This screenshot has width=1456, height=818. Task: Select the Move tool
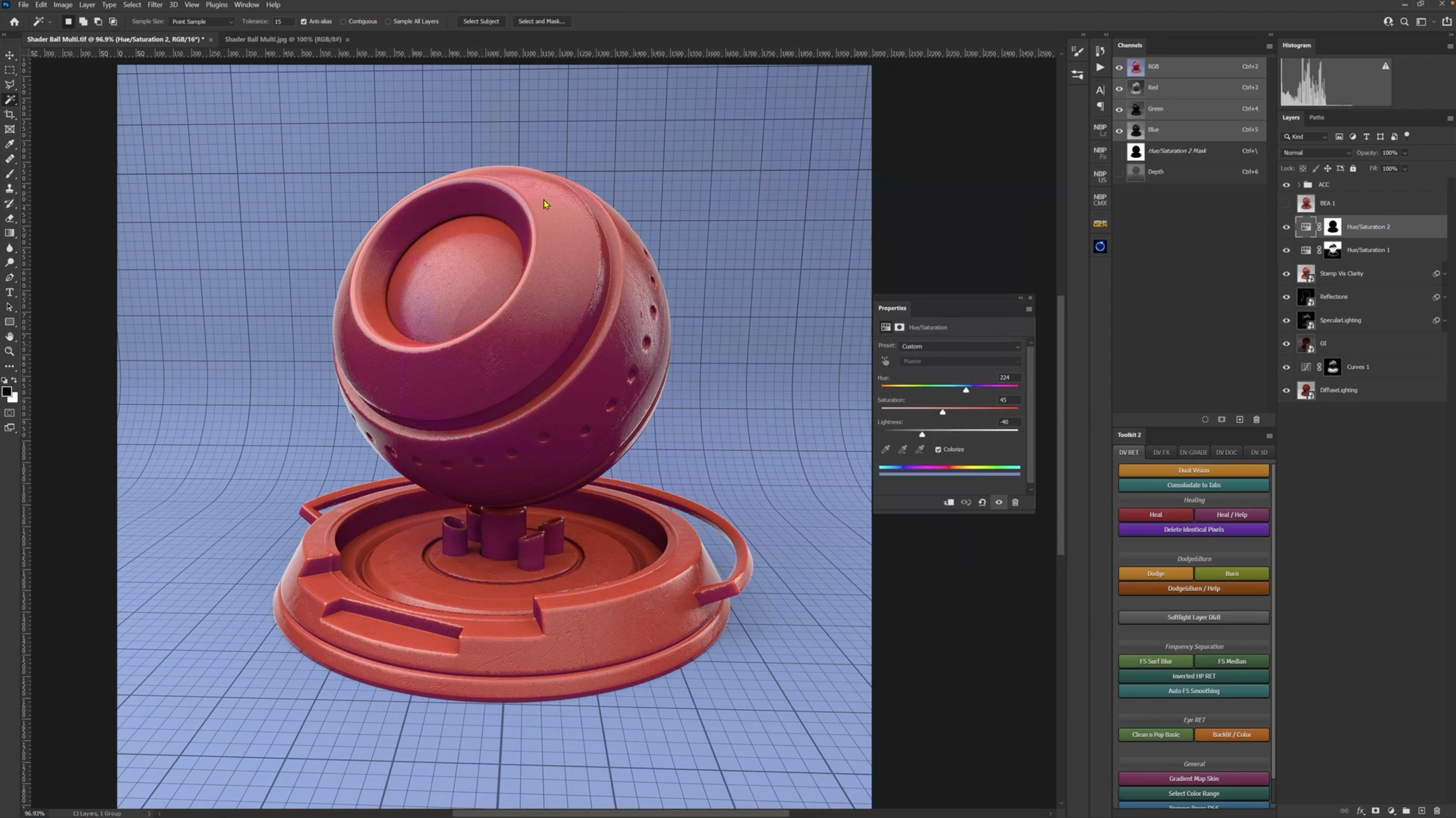click(10, 55)
